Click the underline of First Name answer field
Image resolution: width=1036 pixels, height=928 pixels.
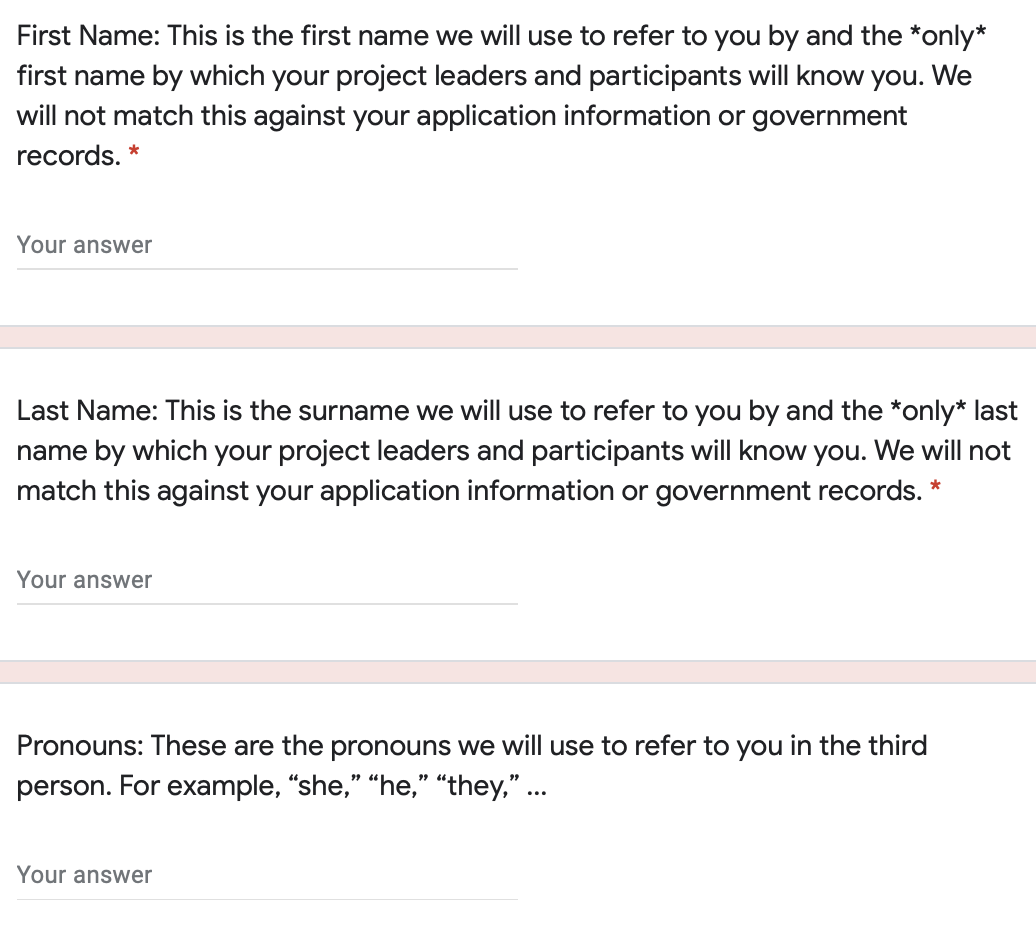[267, 268]
